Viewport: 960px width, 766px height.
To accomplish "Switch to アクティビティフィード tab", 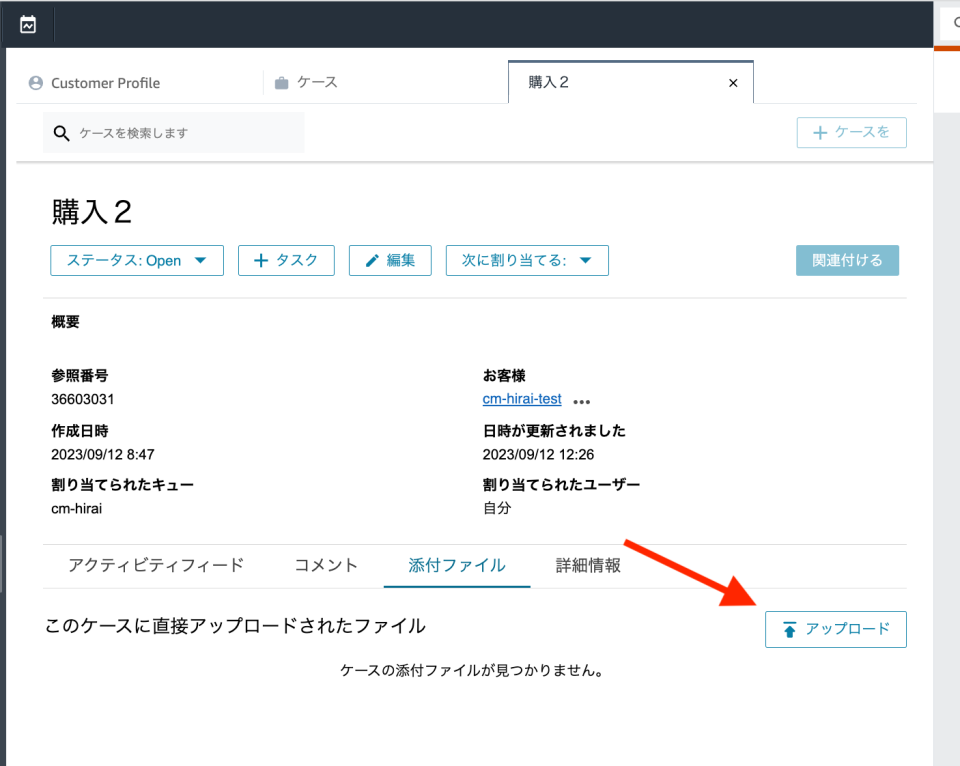I will coord(156,565).
